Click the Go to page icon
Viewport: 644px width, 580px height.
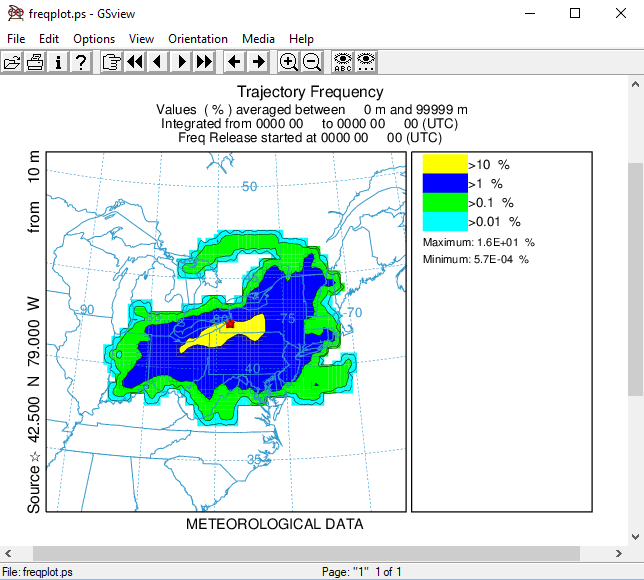pyautogui.click(x=111, y=62)
